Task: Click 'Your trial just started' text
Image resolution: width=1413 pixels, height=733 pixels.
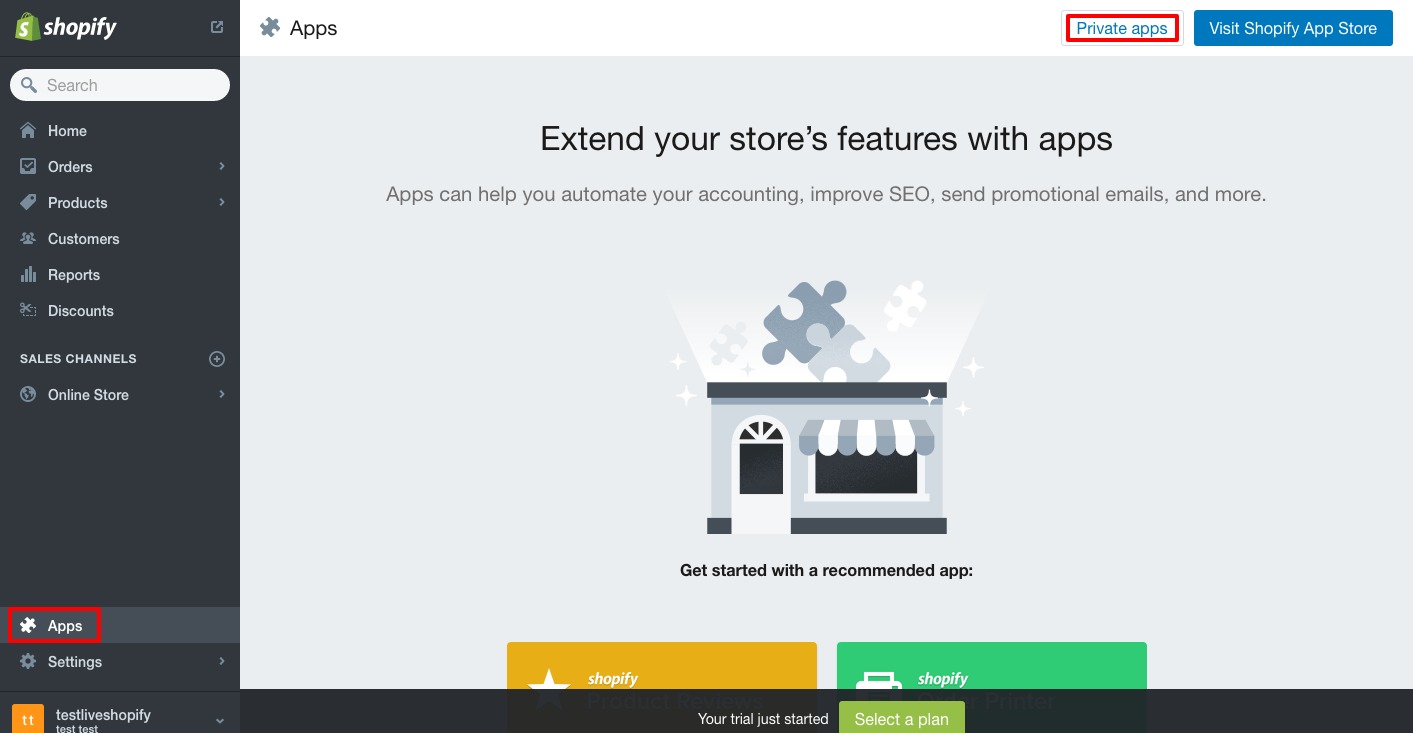Action: (763, 719)
